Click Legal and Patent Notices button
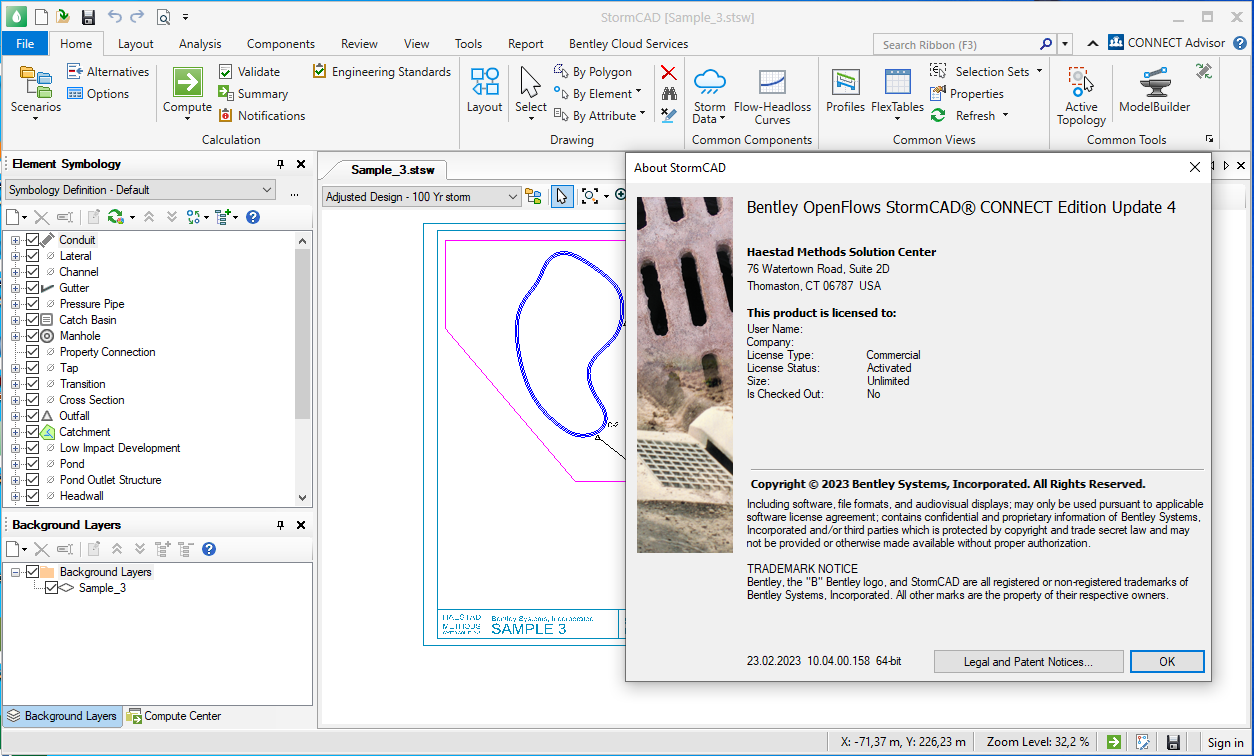 click(x=1027, y=662)
